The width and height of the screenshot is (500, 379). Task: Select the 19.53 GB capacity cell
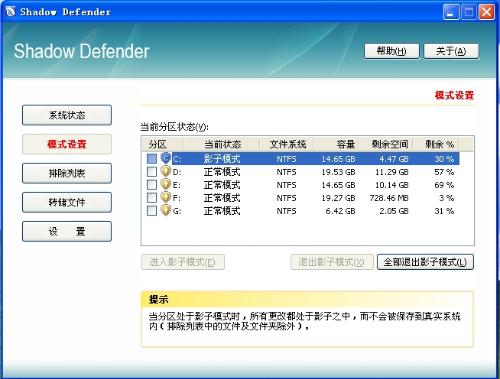(338, 172)
